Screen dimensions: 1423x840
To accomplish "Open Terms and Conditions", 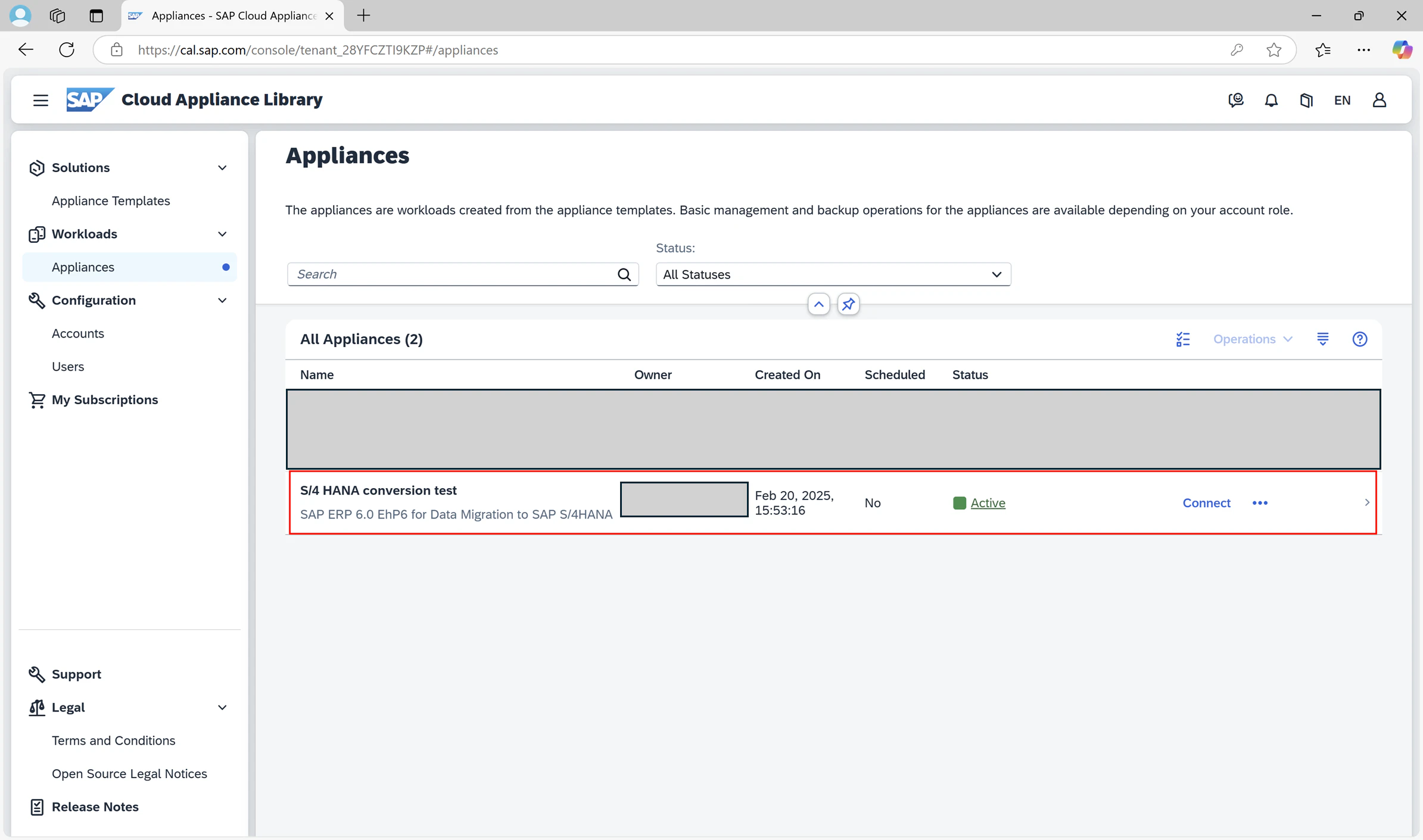I will [113, 741].
